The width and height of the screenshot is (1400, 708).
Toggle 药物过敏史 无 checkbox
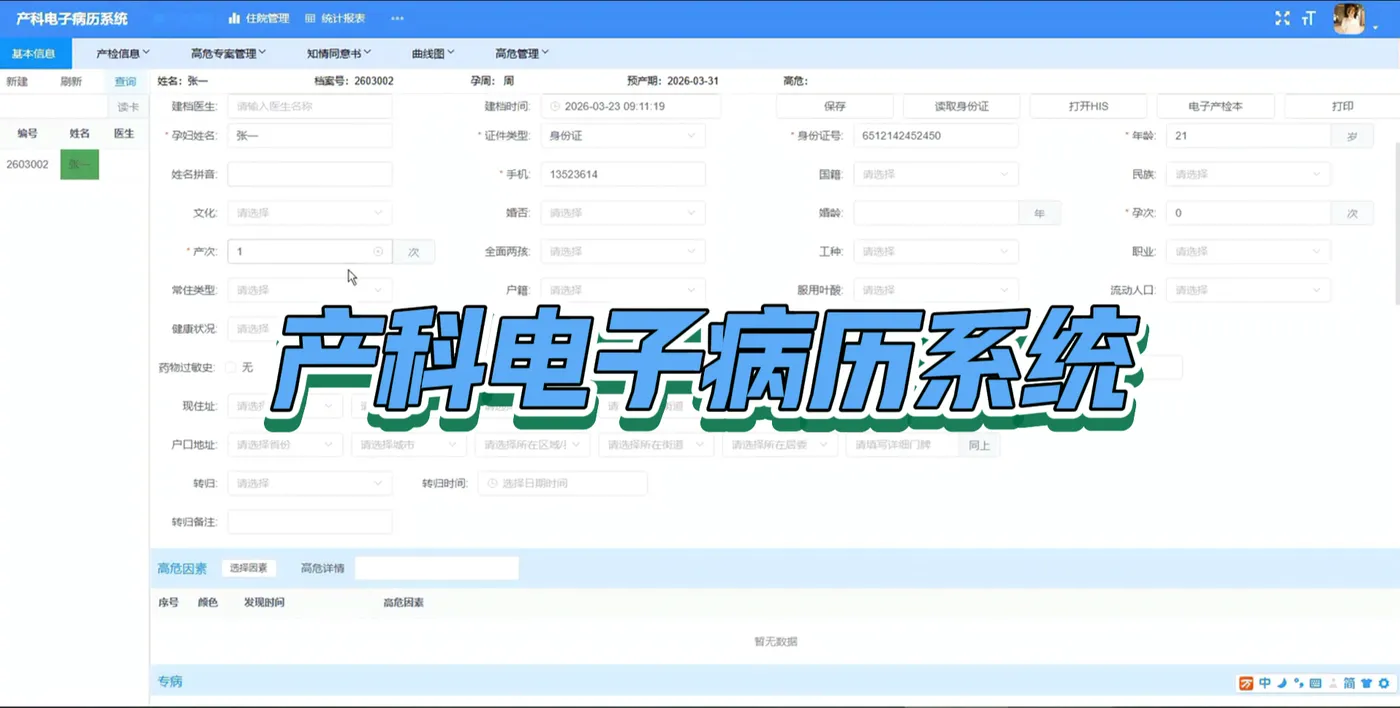[x=230, y=367]
